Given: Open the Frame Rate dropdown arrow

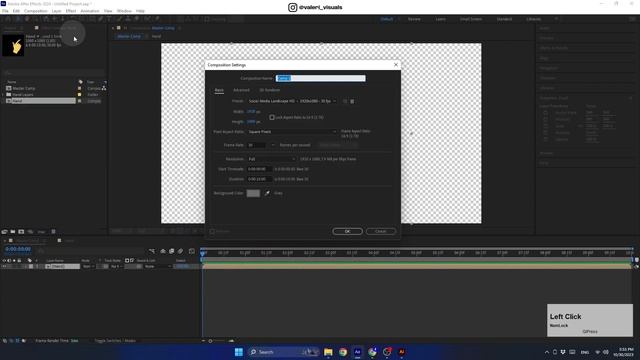Looking at the screenshot, I should 273,145.
